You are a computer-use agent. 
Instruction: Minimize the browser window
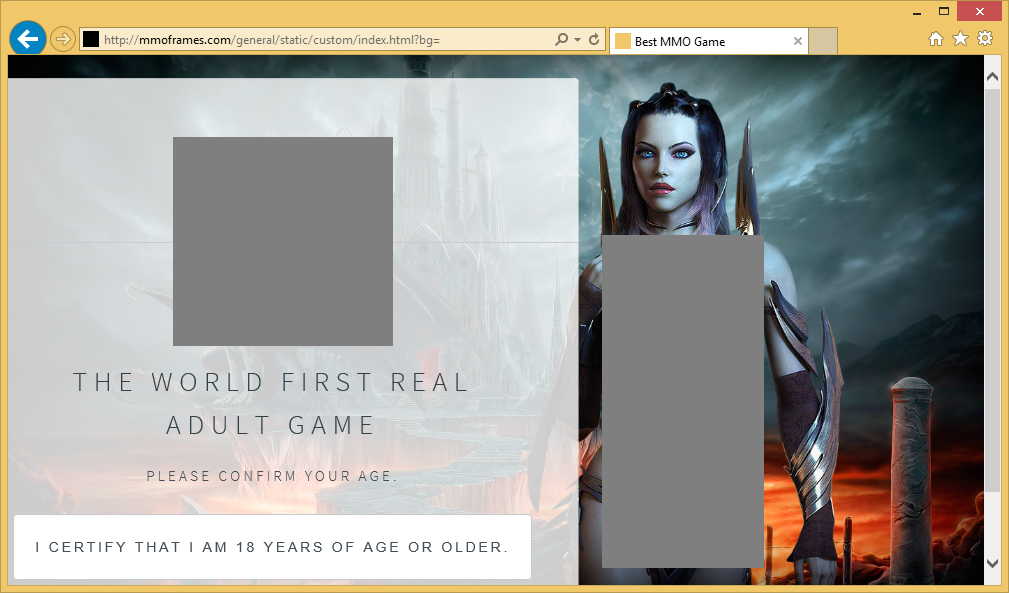point(916,11)
